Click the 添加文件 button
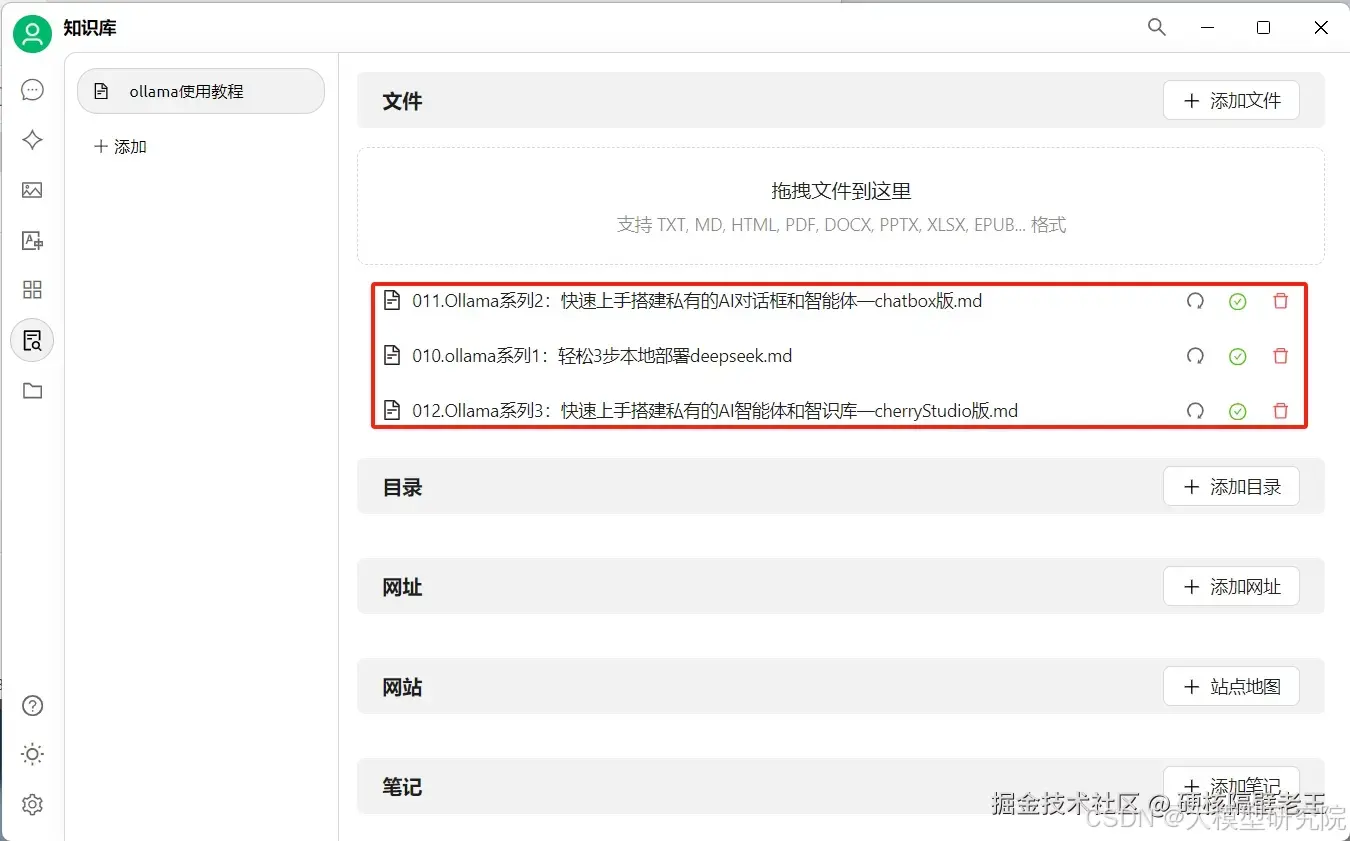1350x841 pixels. [x=1231, y=101]
